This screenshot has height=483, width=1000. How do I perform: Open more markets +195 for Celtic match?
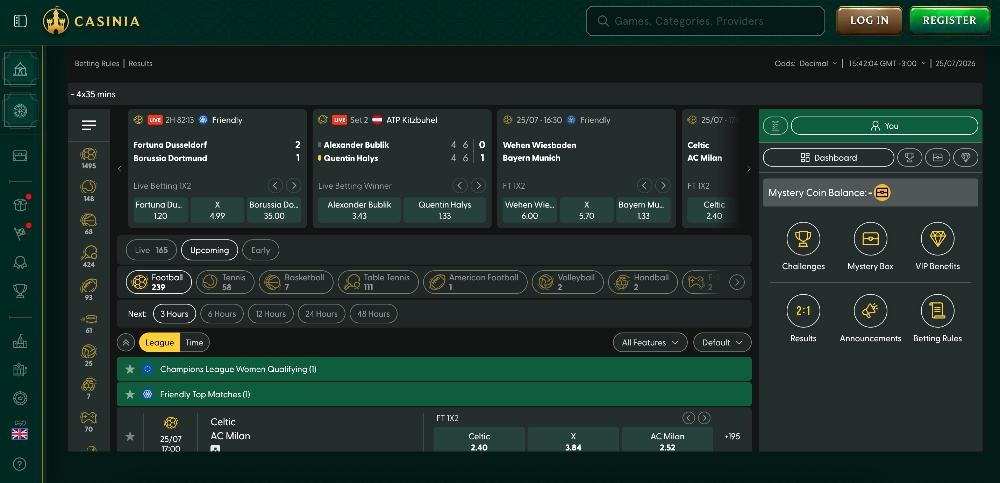tap(733, 436)
